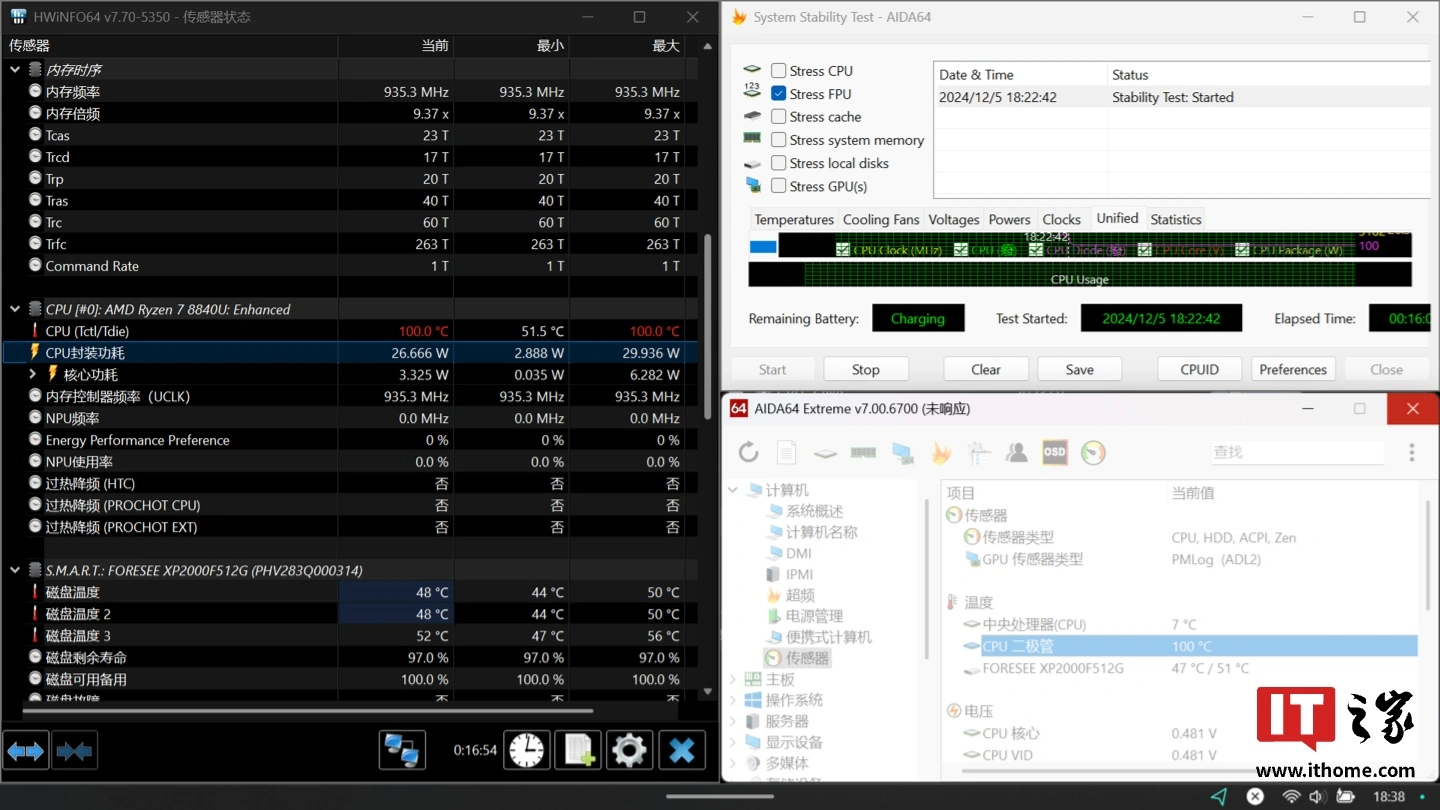Click the flame stability test icon

(x=940, y=452)
